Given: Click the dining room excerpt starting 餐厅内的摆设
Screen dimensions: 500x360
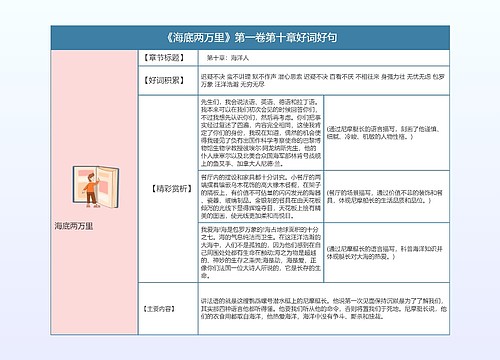Looking at the screenshot, I should 261,196.
